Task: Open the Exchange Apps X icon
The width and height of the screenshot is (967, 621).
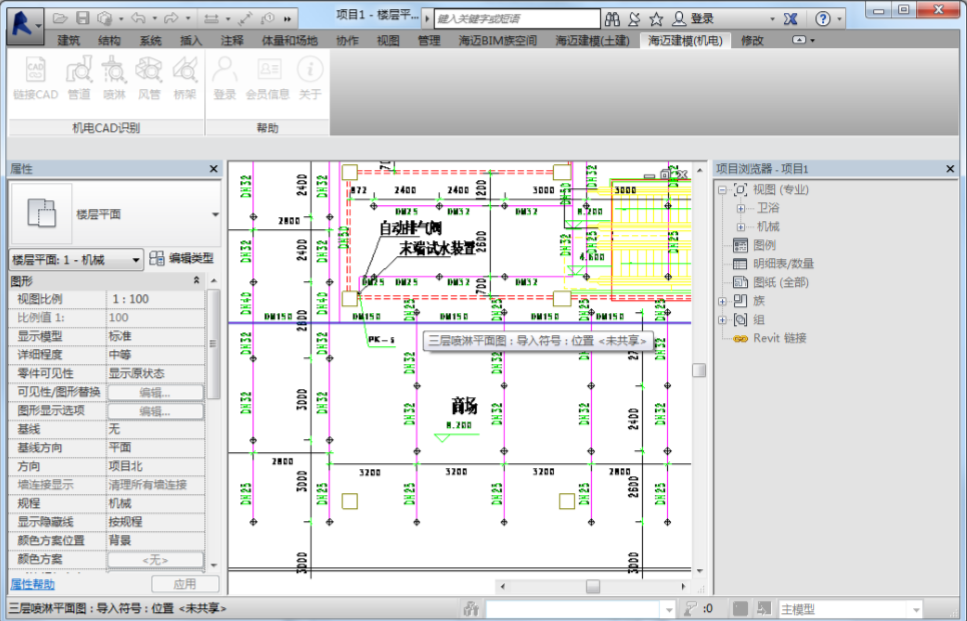Action: pos(791,19)
